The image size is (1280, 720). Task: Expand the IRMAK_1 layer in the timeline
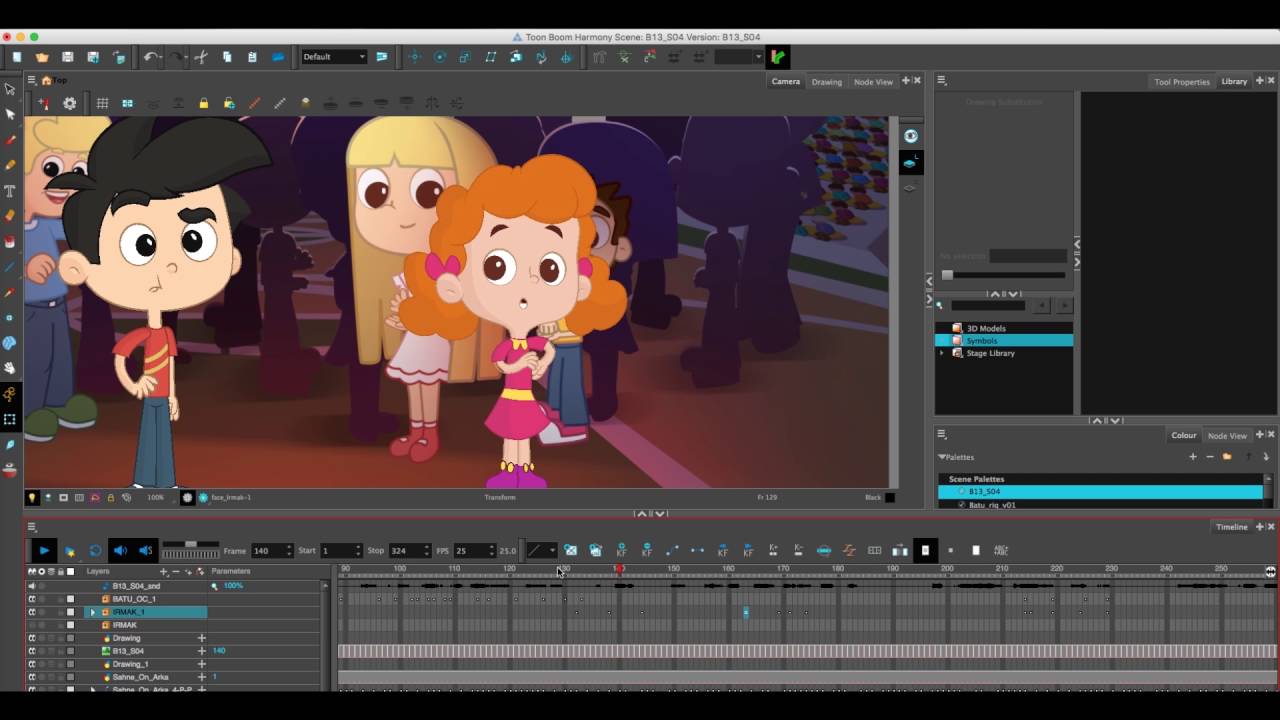coord(93,612)
